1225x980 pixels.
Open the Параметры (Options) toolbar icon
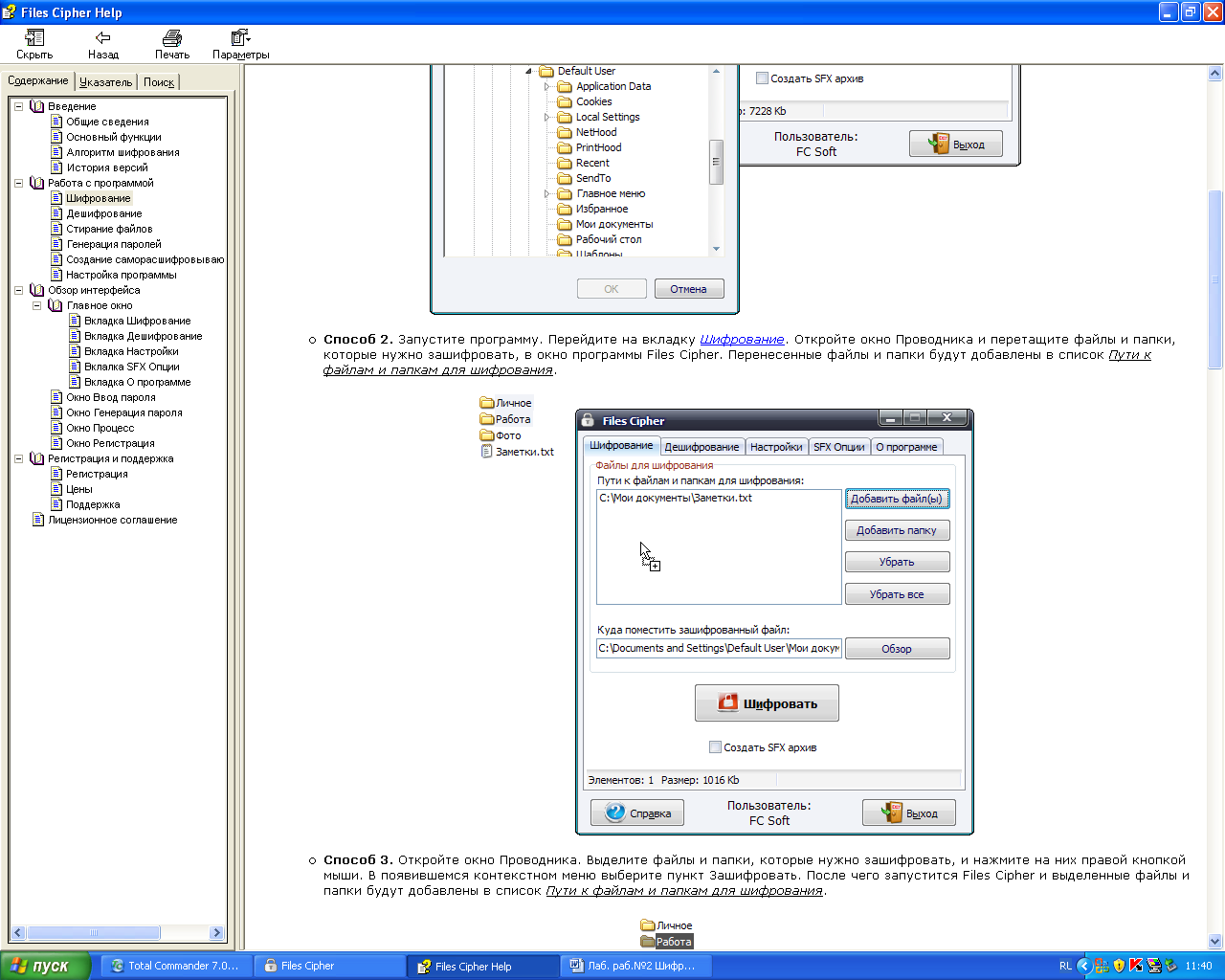click(240, 38)
